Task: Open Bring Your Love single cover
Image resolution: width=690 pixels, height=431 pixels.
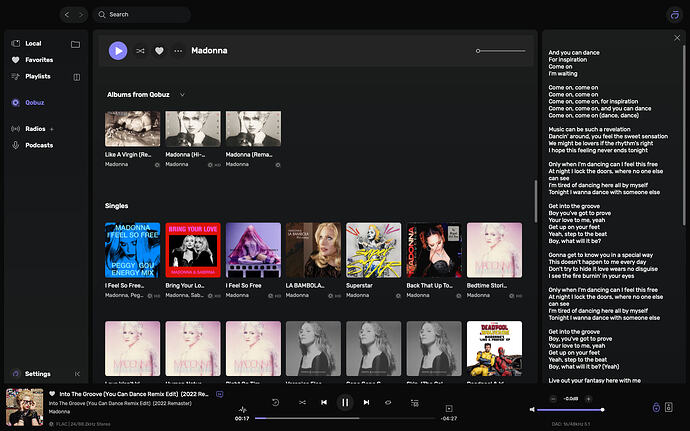Action: (x=193, y=250)
